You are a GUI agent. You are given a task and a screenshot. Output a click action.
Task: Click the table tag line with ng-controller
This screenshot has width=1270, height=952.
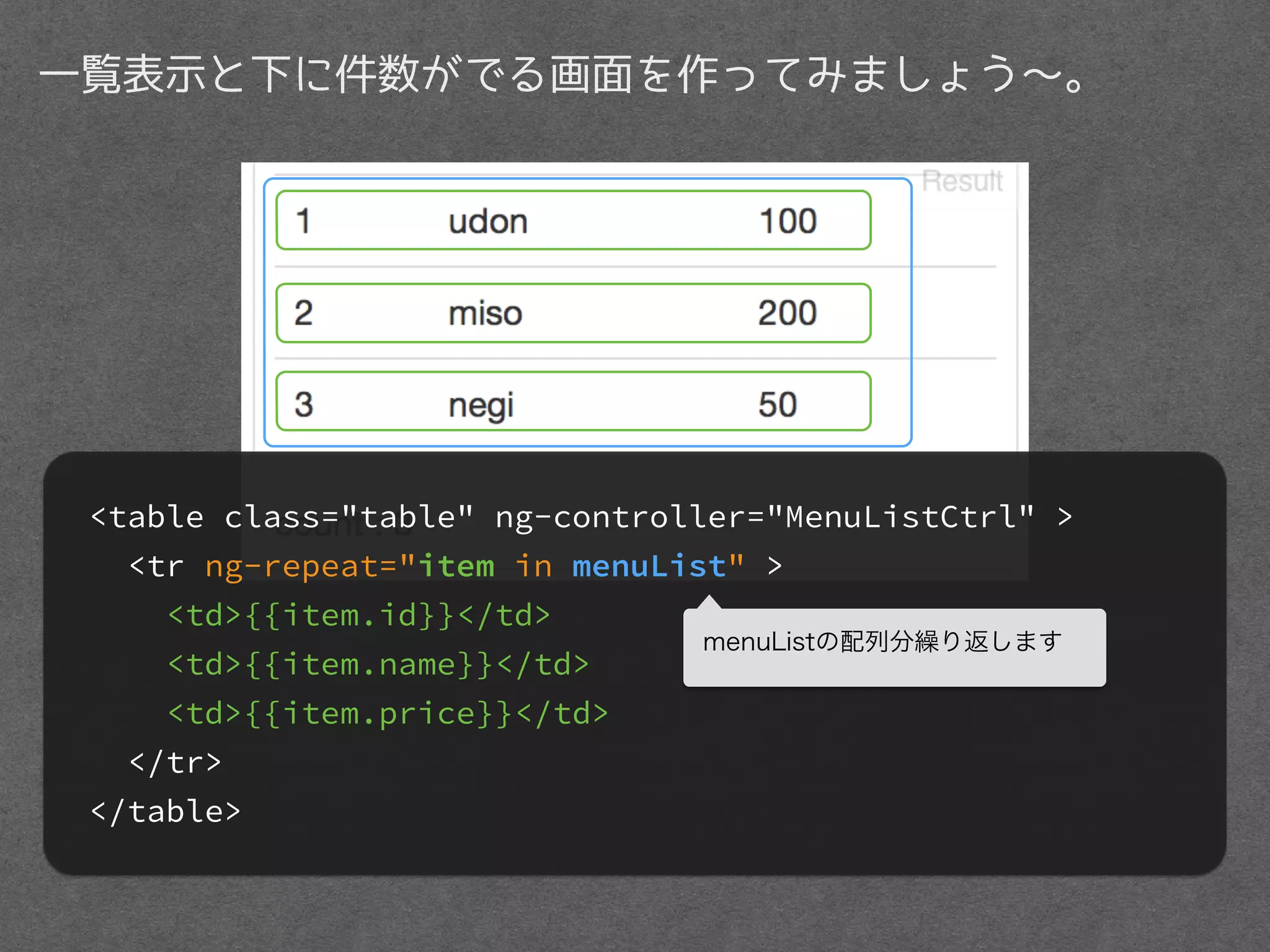click(582, 518)
